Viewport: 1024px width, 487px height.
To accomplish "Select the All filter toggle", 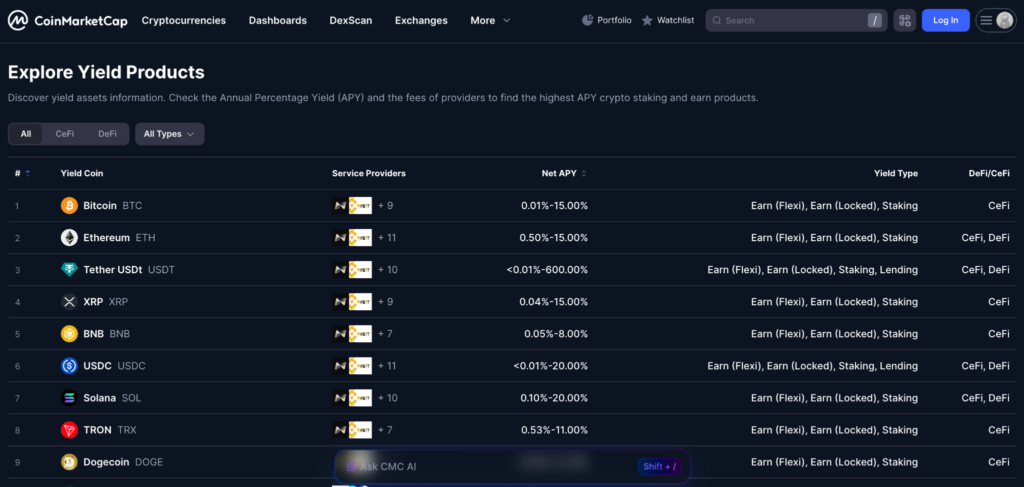I will coord(26,134).
